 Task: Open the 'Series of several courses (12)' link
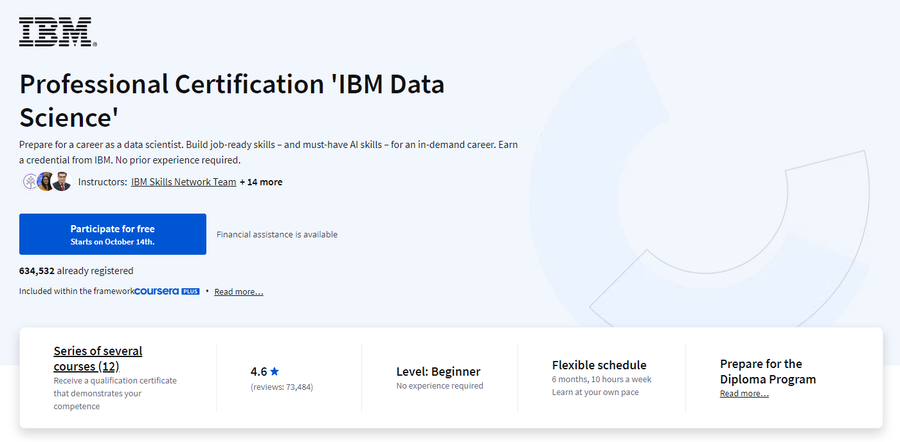(x=98, y=358)
